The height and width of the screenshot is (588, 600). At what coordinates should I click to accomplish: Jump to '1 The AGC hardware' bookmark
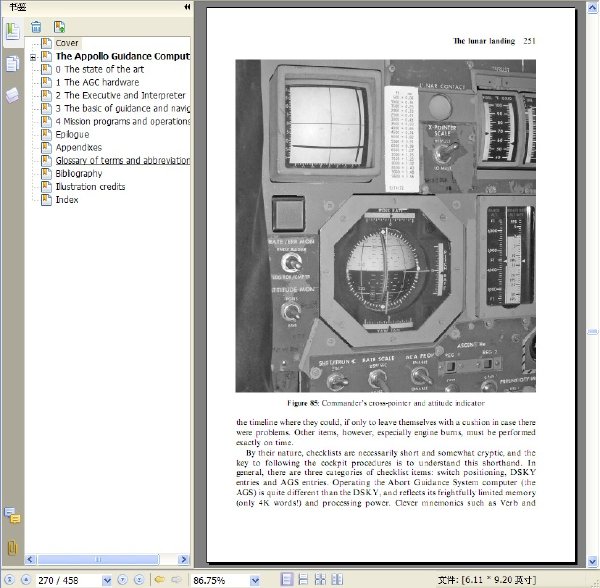(97, 82)
